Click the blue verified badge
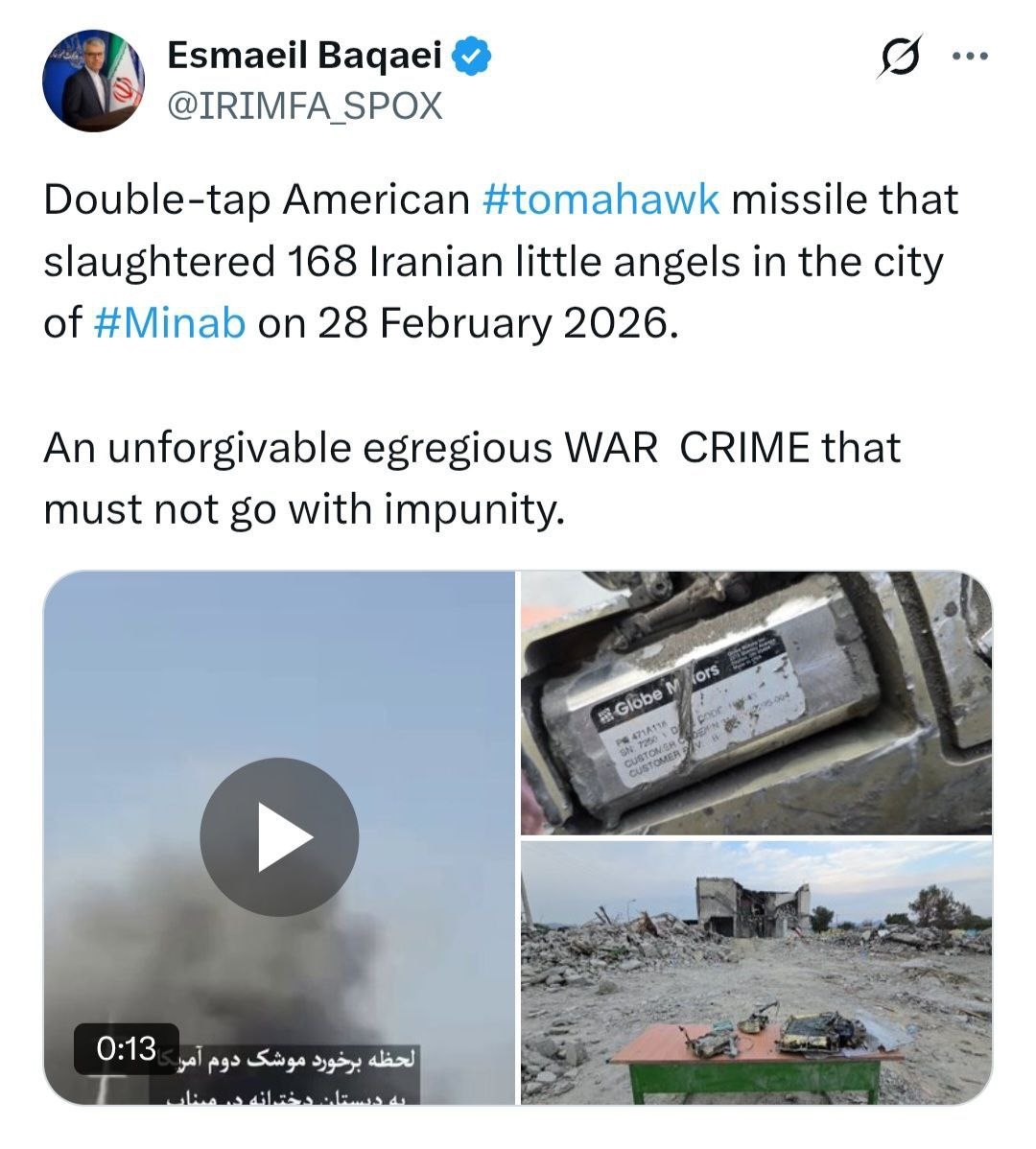 click(x=471, y=57)
